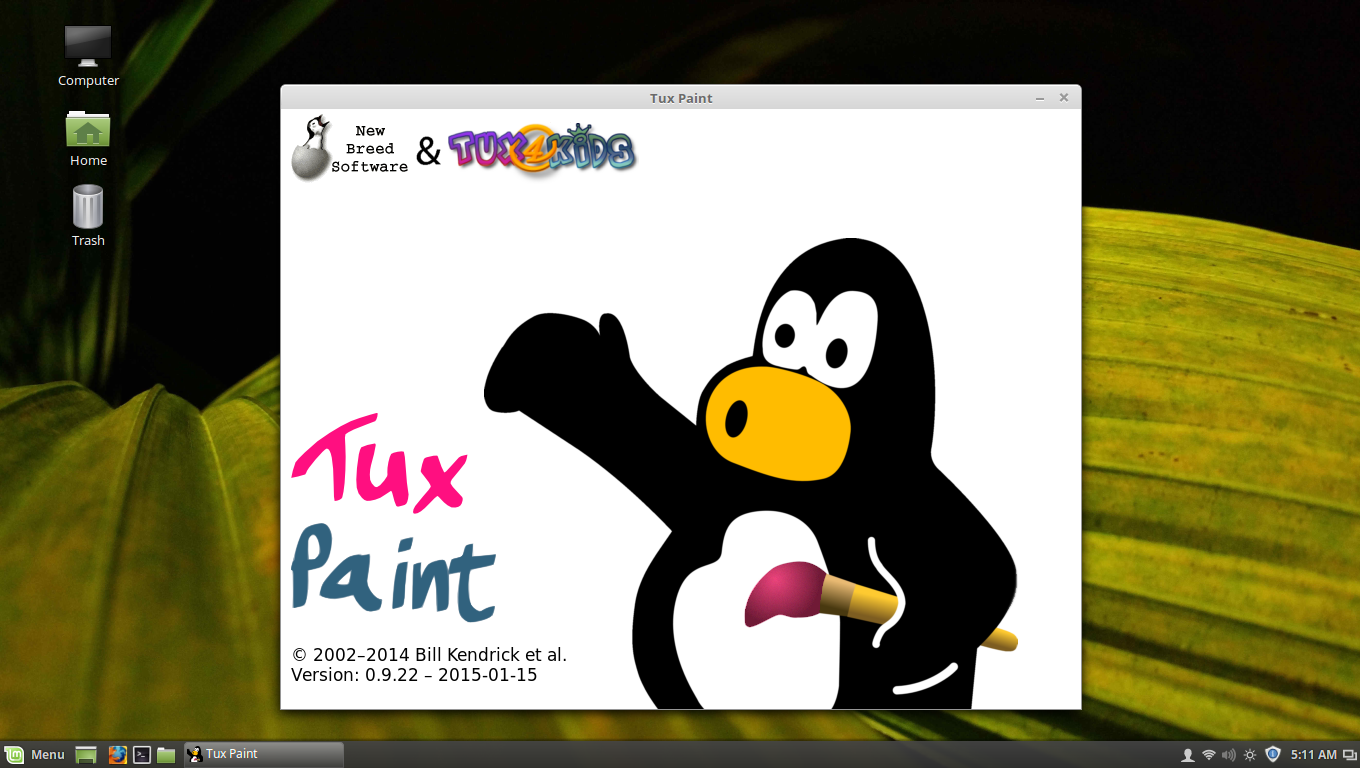This screenshot has width=1360, height=768.
Task: Click the Show Desktop panel icon
Action: coord(86,755)
